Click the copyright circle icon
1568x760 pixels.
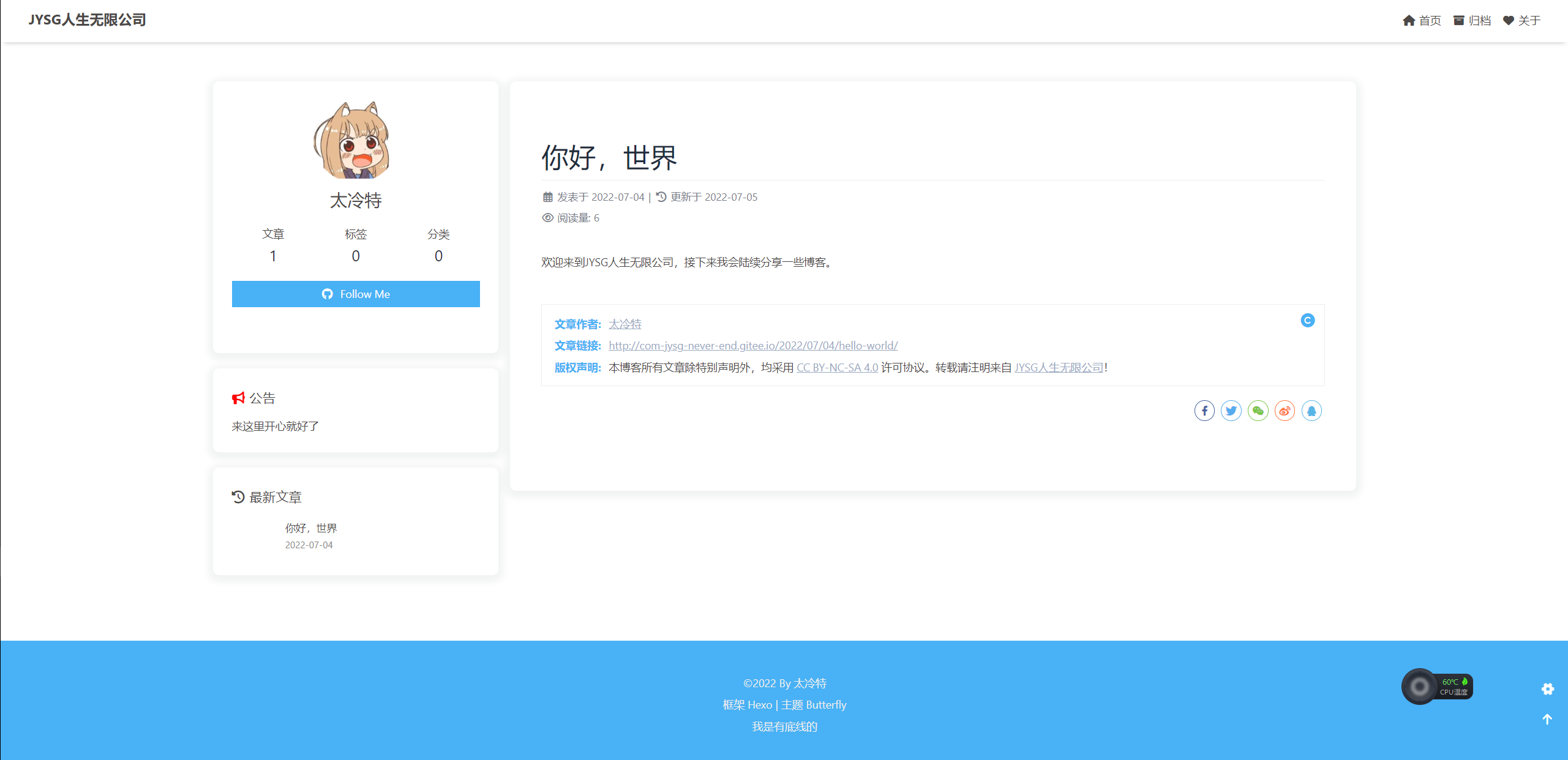1307,321
